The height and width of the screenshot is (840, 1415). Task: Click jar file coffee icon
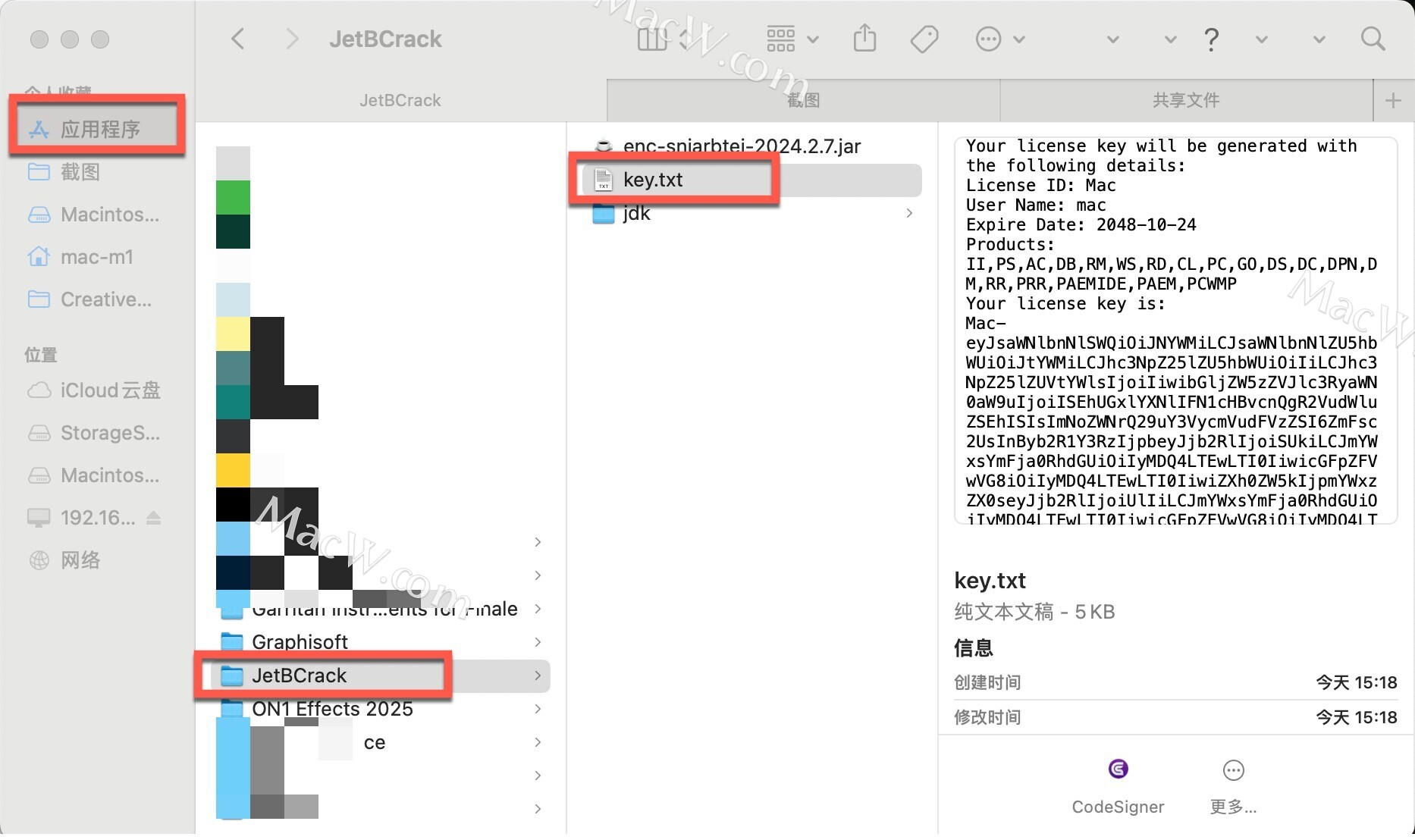click(x=604, y=146)
